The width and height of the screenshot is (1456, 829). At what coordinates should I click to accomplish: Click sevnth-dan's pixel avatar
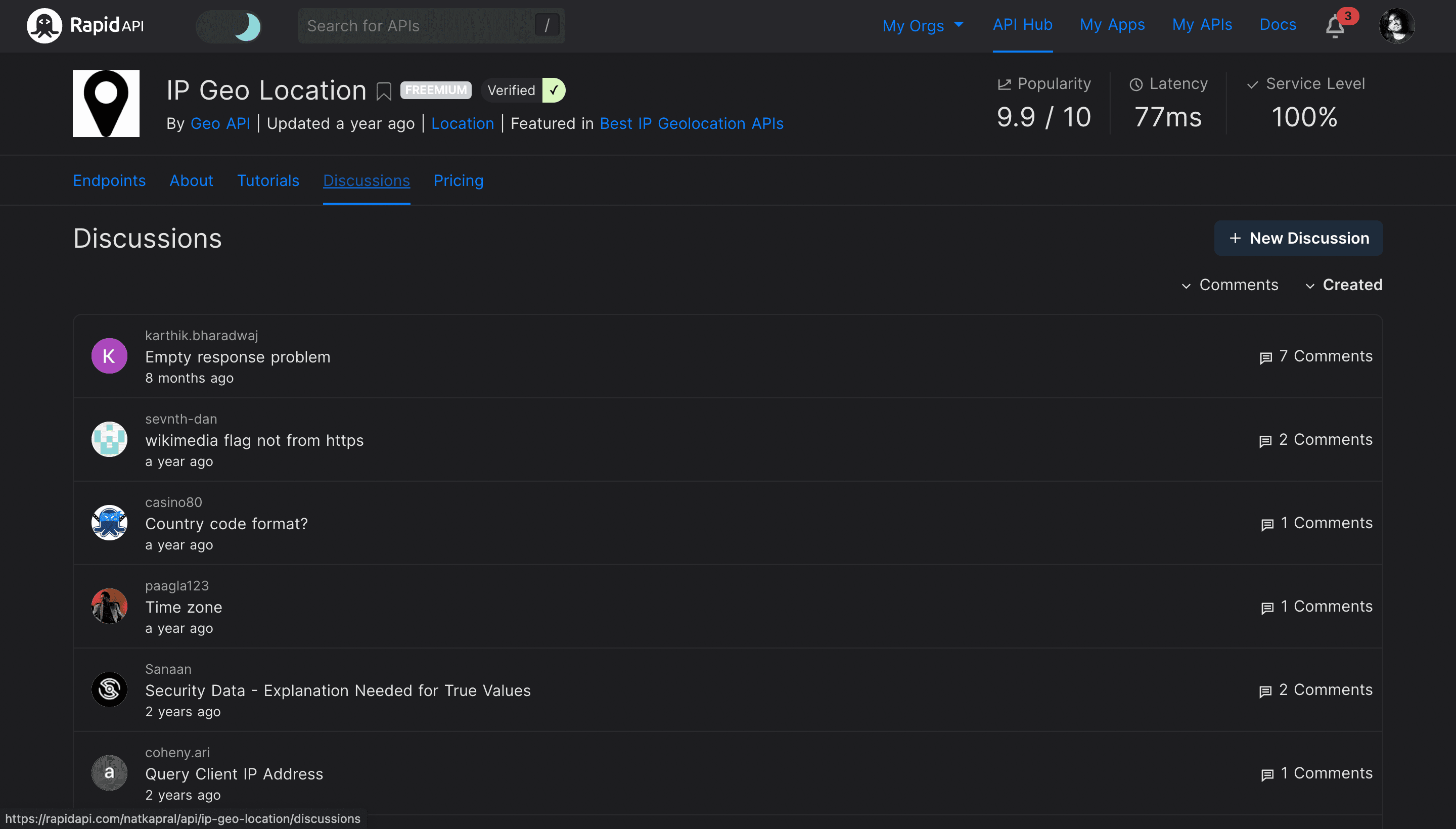pyautogui.click(x=109, y=439)
